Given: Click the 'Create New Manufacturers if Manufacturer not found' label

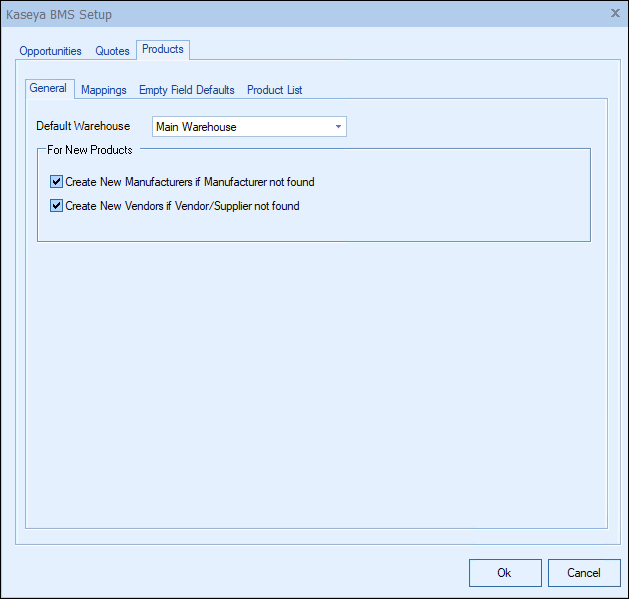Looking at the screenshot, I should 190,182.
